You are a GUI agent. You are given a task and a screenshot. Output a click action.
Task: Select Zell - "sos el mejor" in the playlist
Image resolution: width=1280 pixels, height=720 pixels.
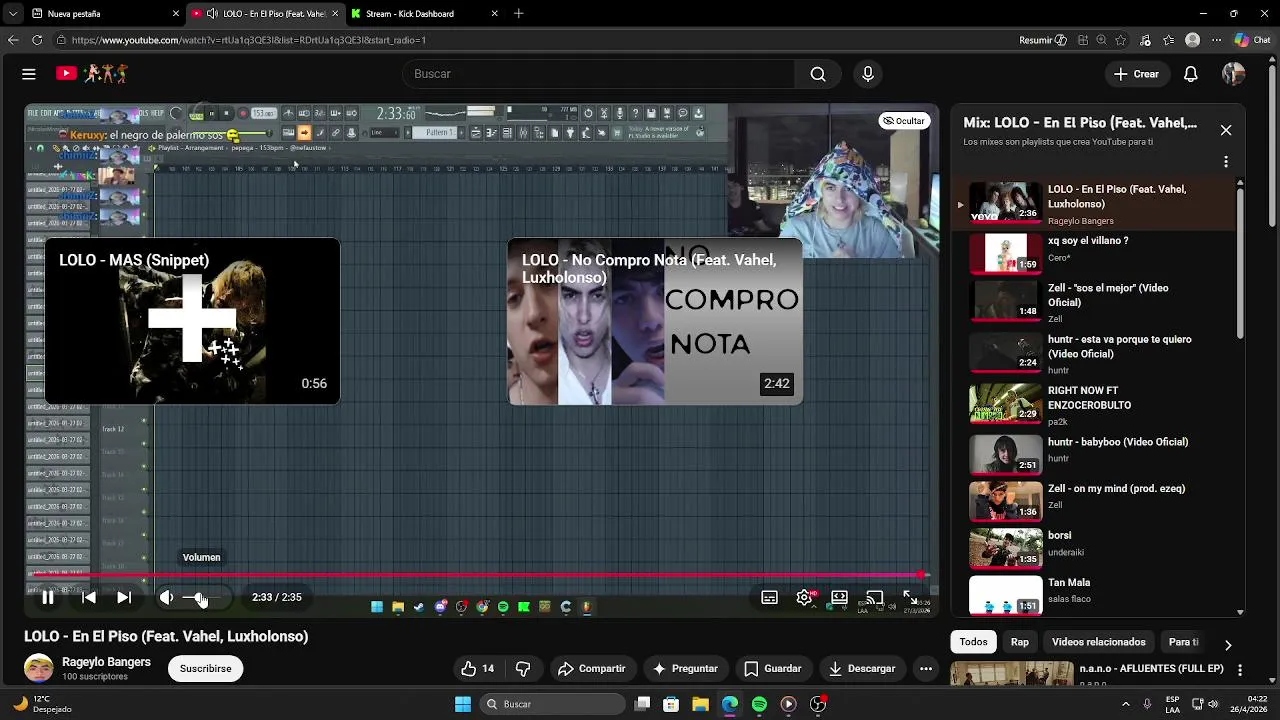pos(1095,301)
